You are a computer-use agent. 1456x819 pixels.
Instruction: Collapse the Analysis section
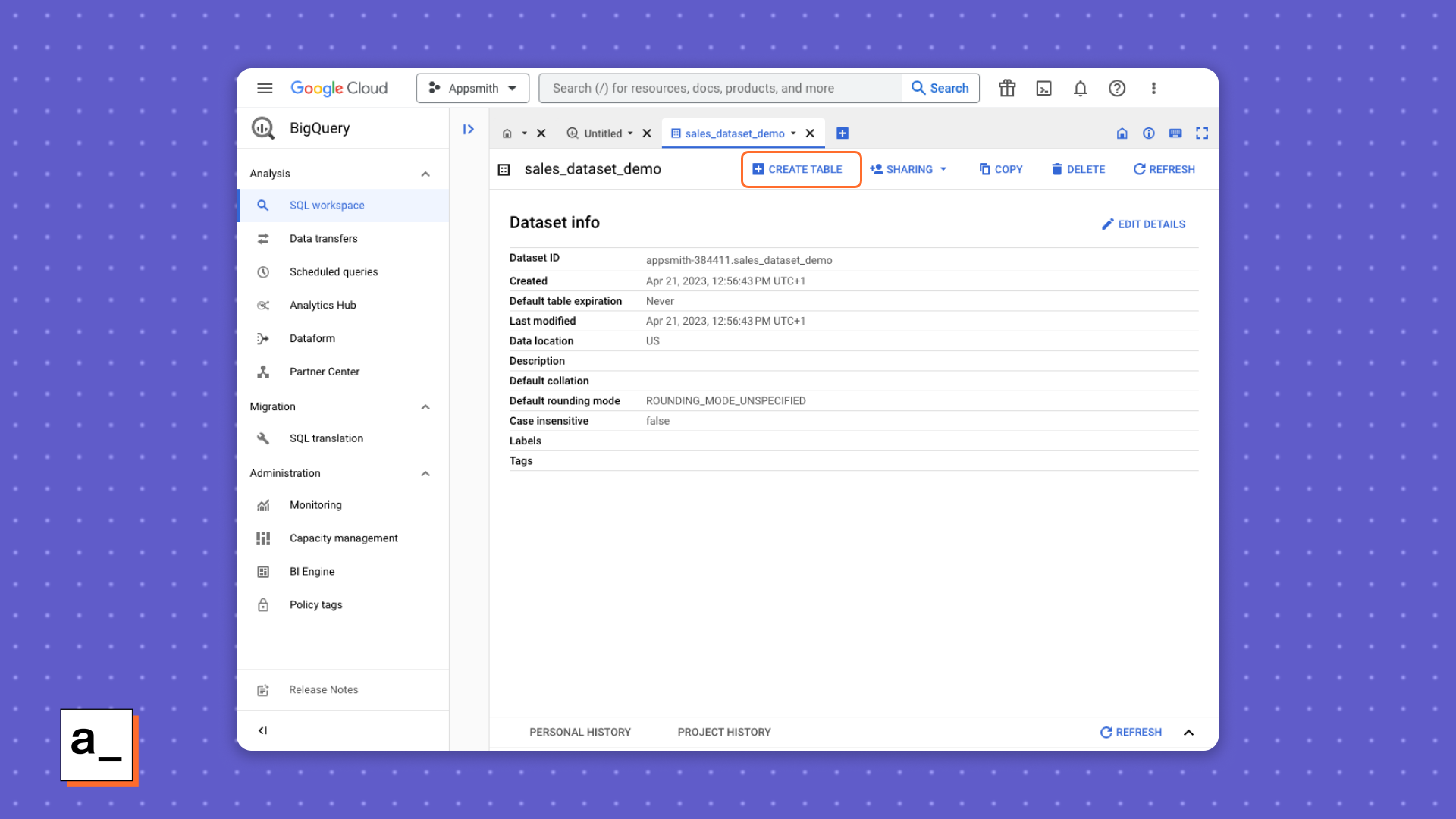425,174
